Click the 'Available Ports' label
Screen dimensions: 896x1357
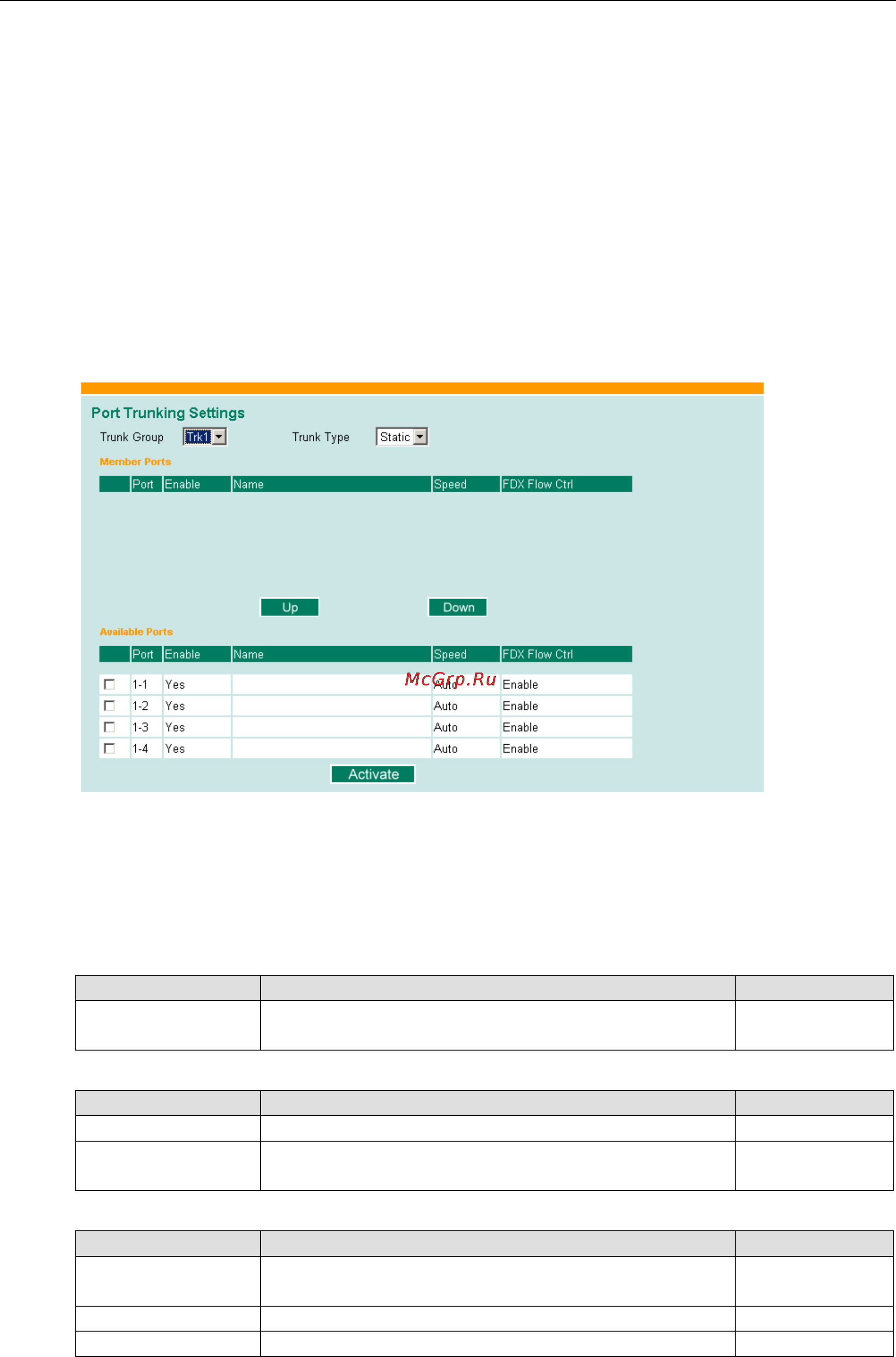click(x=136, y=632)
